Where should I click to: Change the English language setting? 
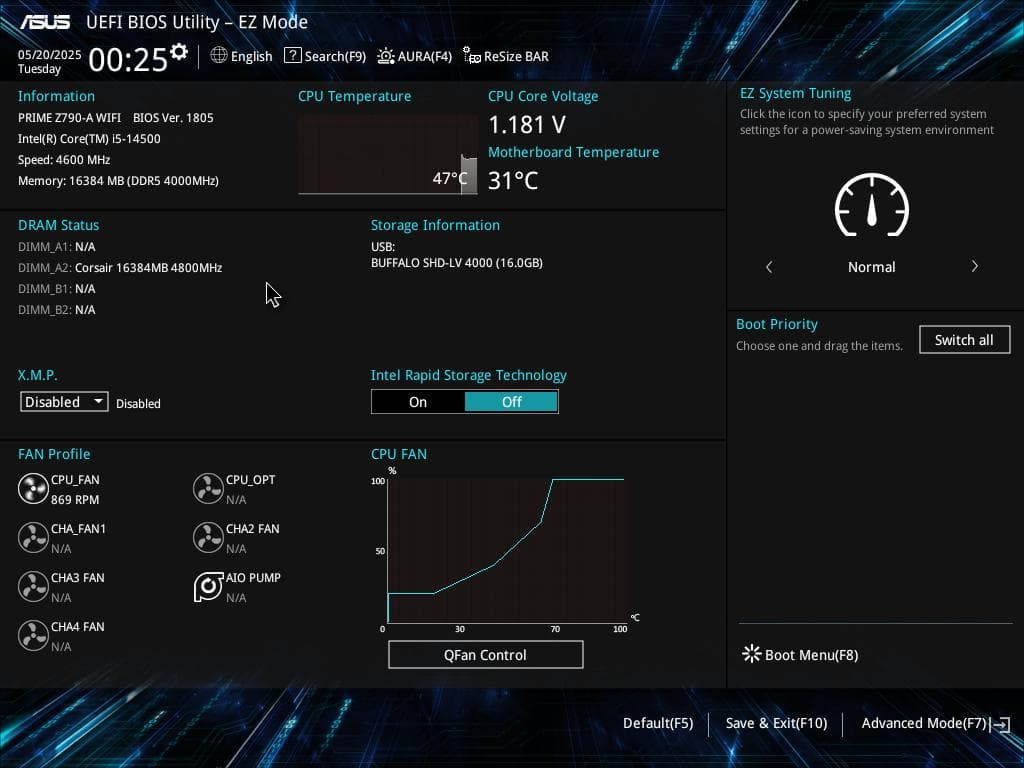[x=241, y=56]
